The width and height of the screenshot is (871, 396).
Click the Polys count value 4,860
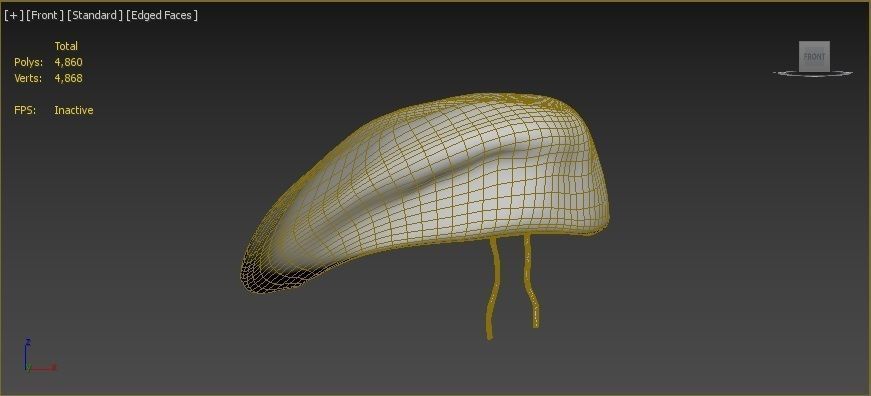tap(68, 62)
